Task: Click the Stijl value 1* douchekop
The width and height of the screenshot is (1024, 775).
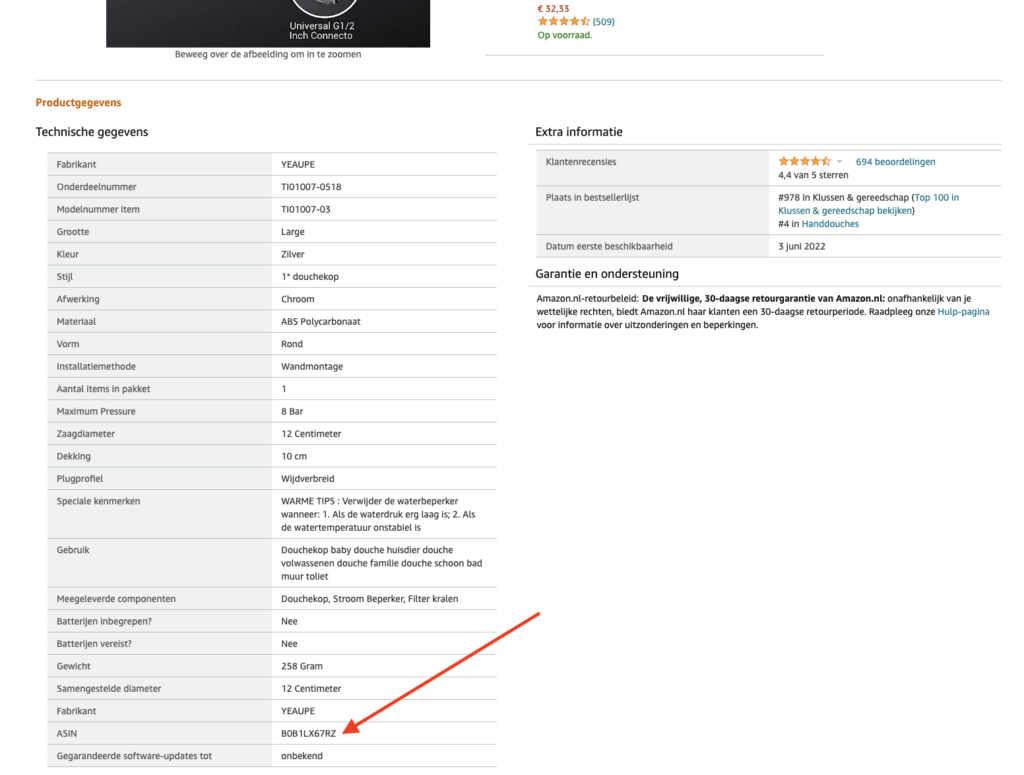Action: (x=310, y=277)
